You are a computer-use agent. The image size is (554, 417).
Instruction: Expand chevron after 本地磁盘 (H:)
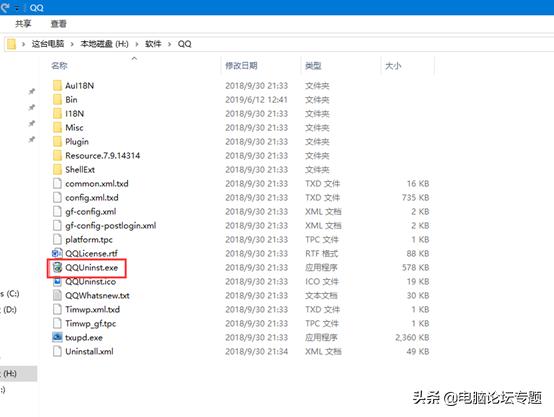(137, 44)
